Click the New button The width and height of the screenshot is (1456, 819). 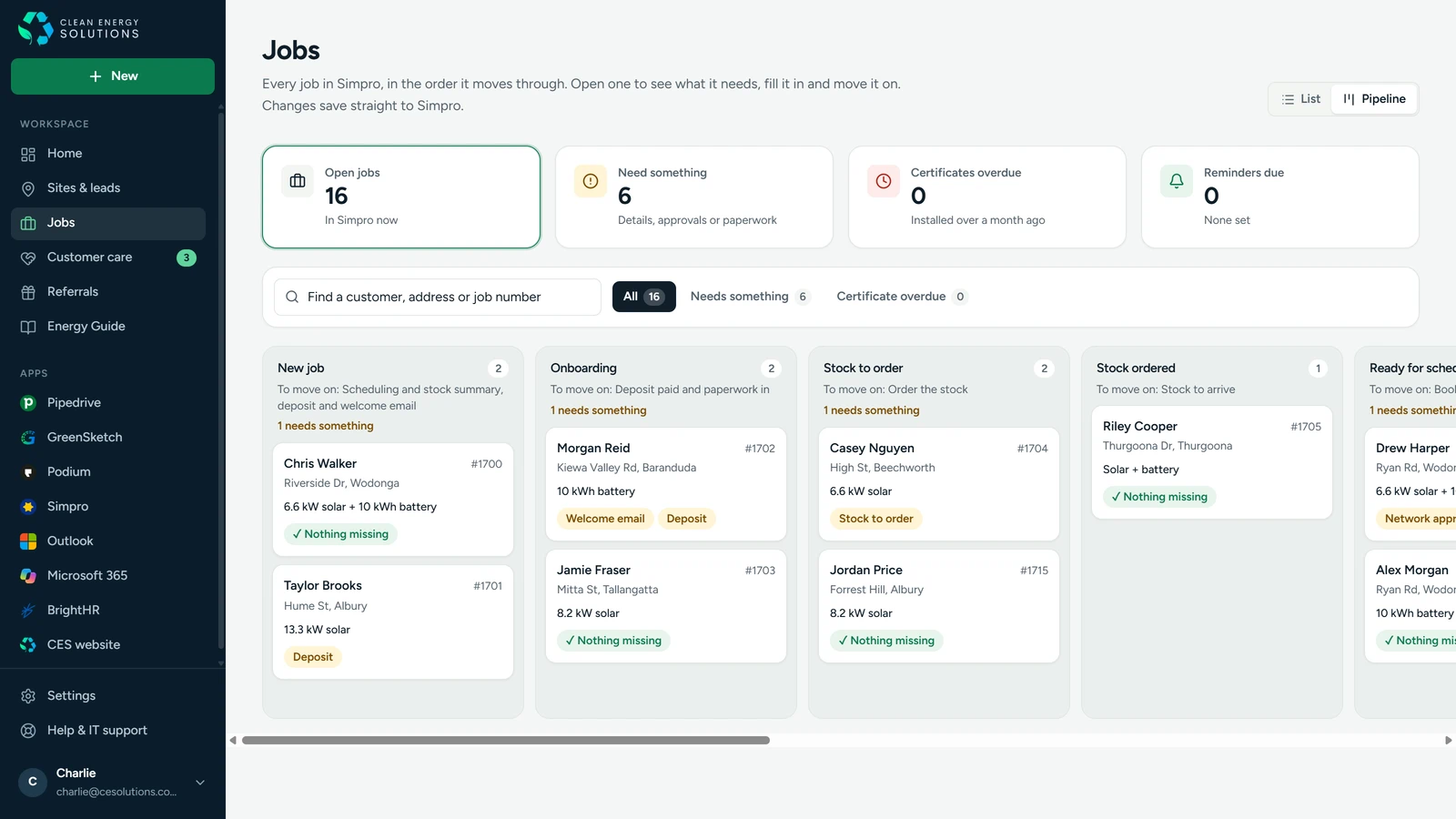pyautogui.click(x=113, y=76)
